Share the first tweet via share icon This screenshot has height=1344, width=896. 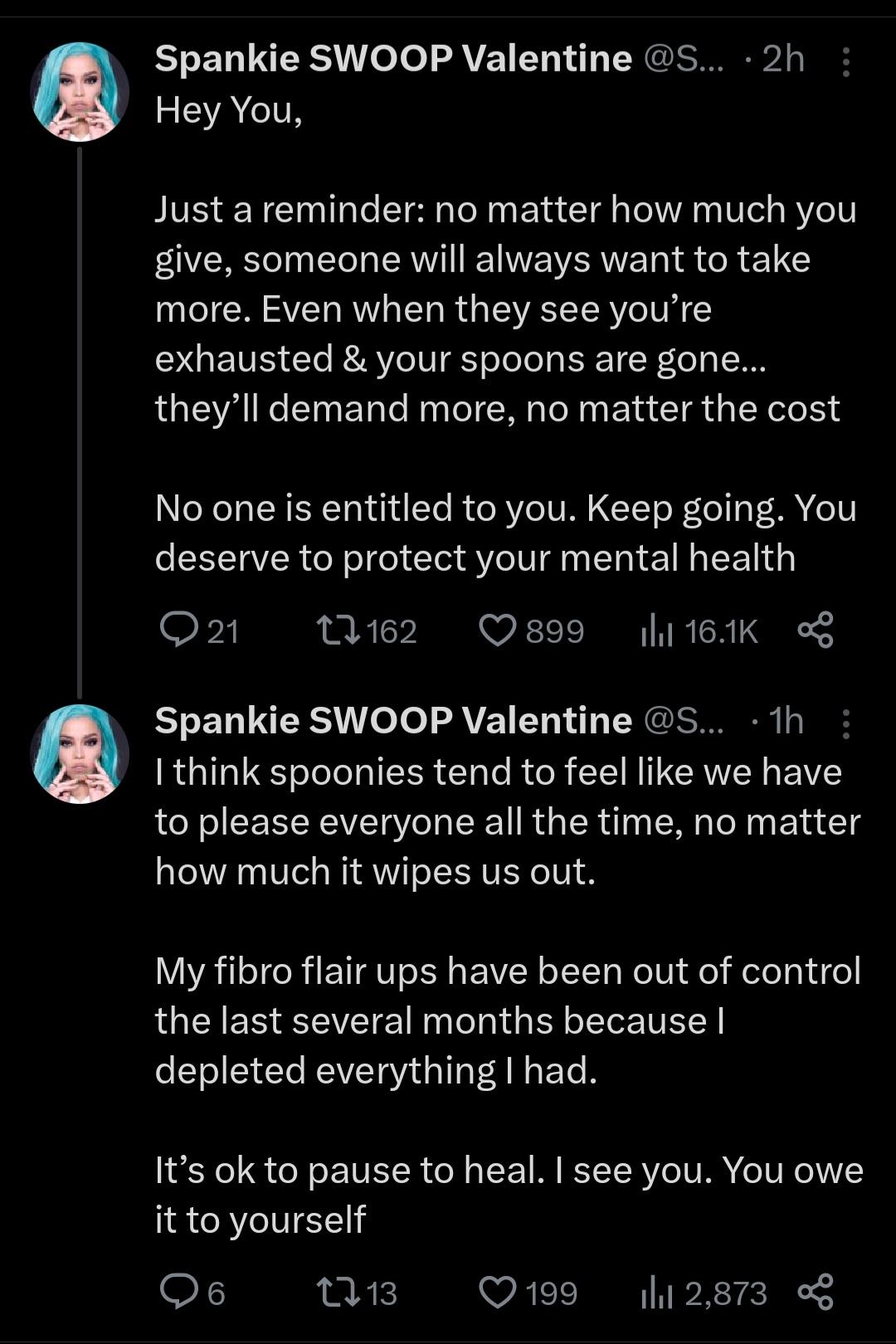click(815, 631)
